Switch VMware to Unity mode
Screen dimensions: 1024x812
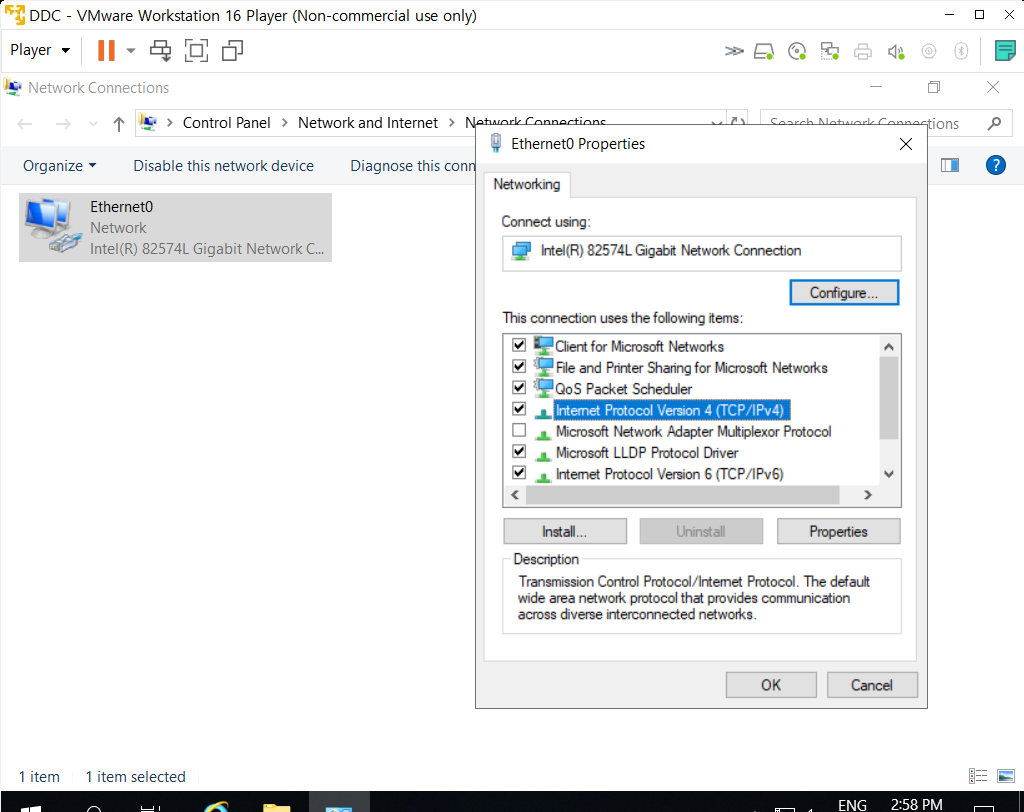tap(232, 50)
